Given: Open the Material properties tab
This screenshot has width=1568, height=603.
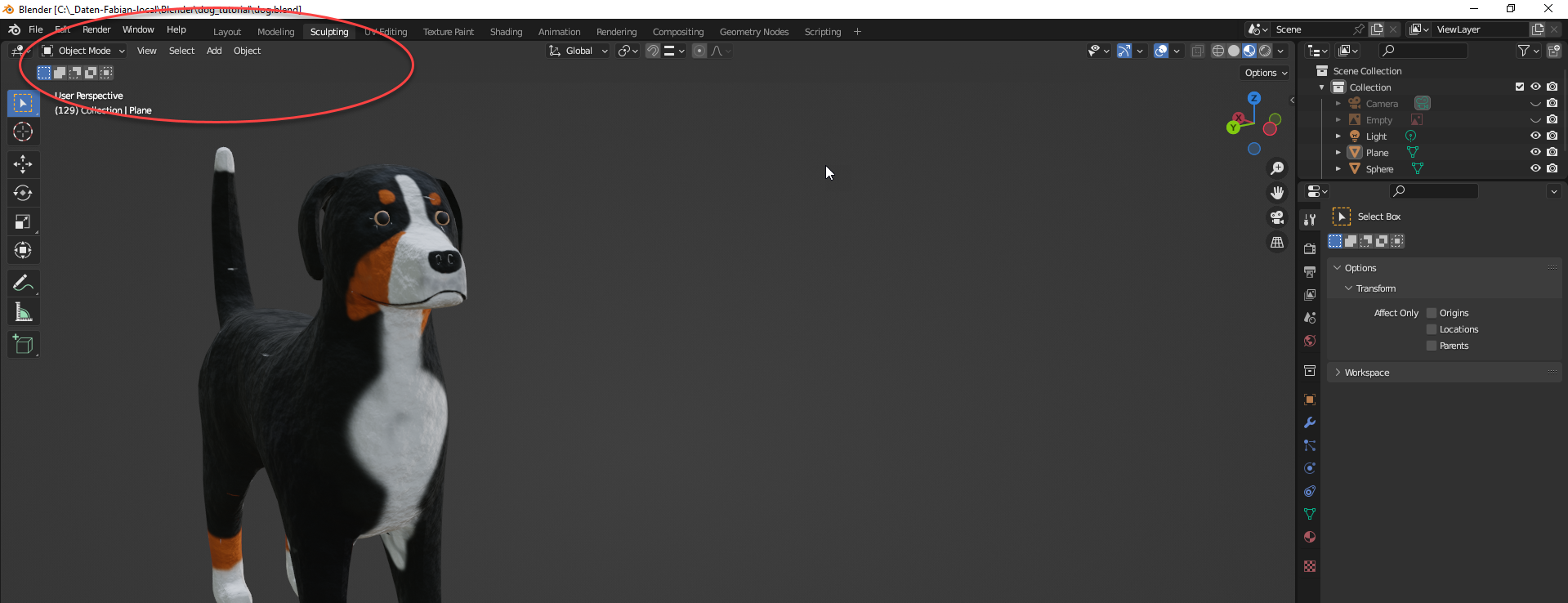Looking at the screenshot, I should point(1310,537).
